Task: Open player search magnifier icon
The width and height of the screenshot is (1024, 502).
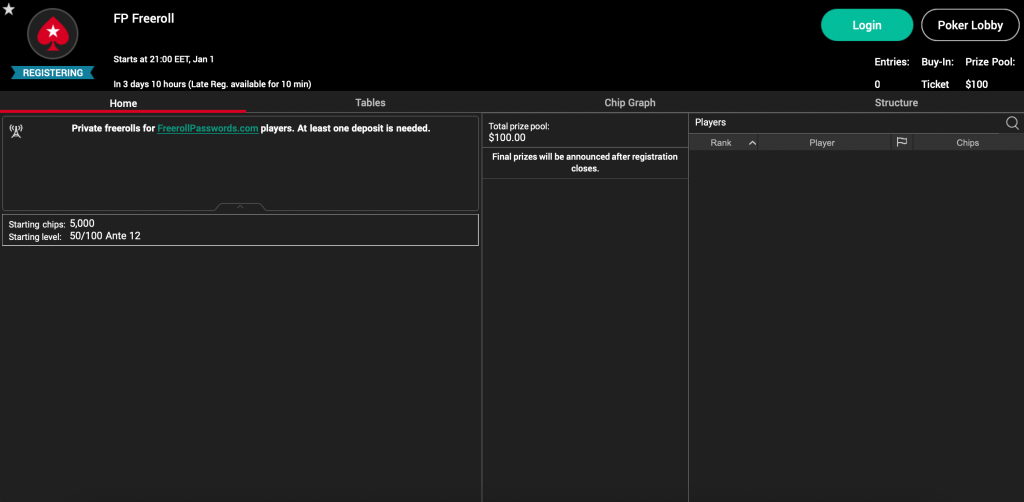Action: [x=1012, y=123]
